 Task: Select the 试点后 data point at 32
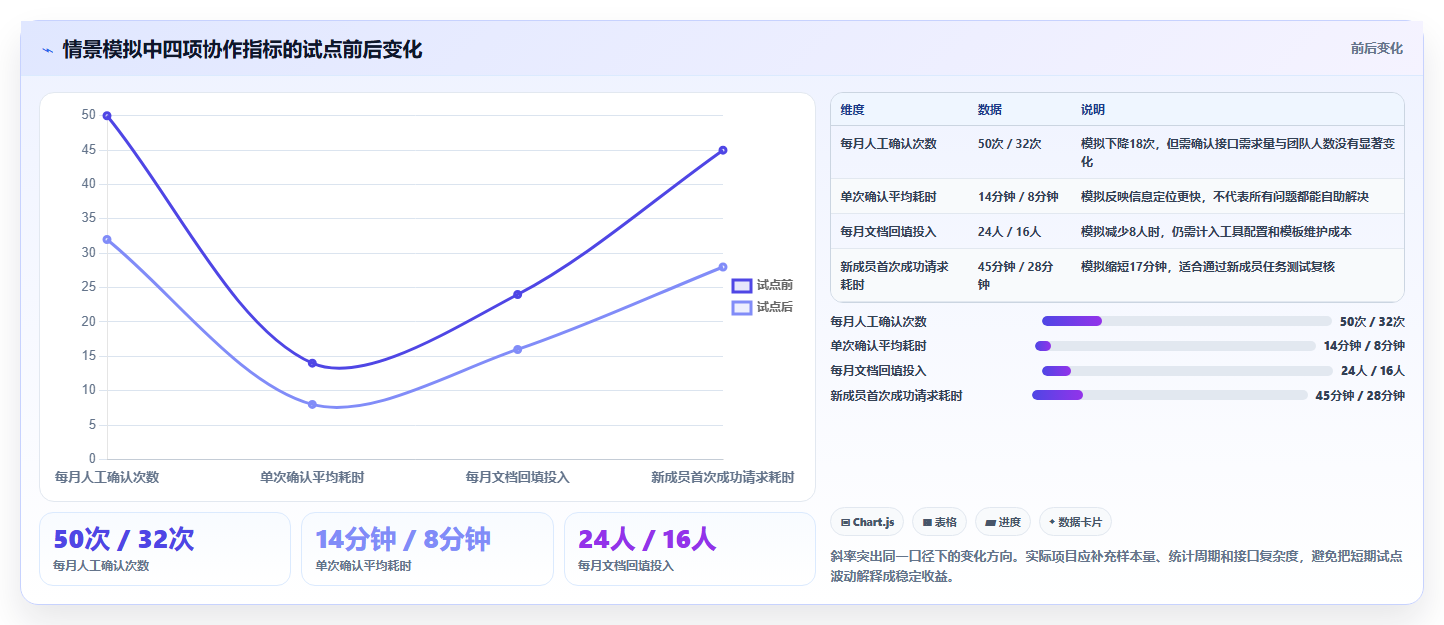(107, 239)
